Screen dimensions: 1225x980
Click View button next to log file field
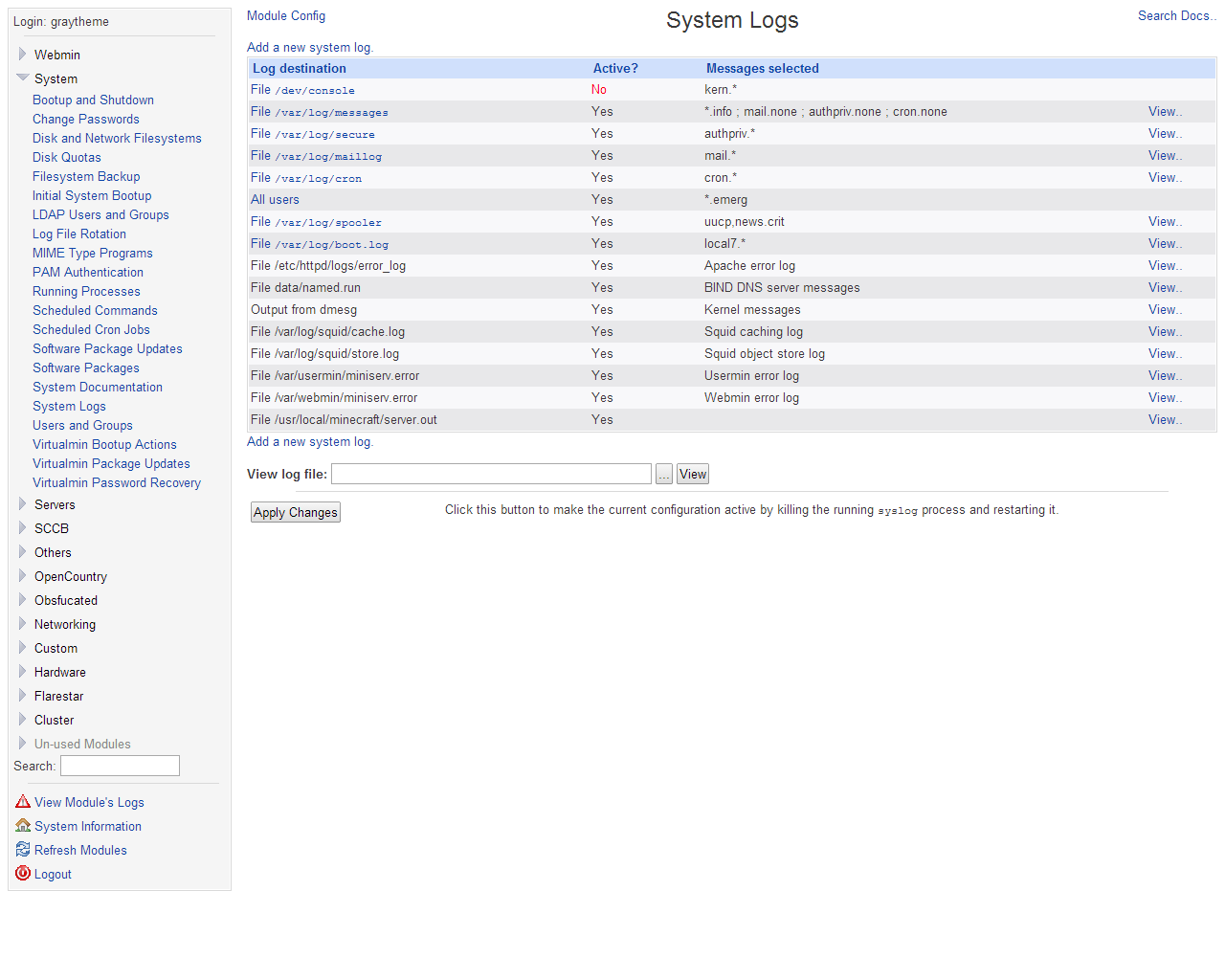(x=693, y=475)
